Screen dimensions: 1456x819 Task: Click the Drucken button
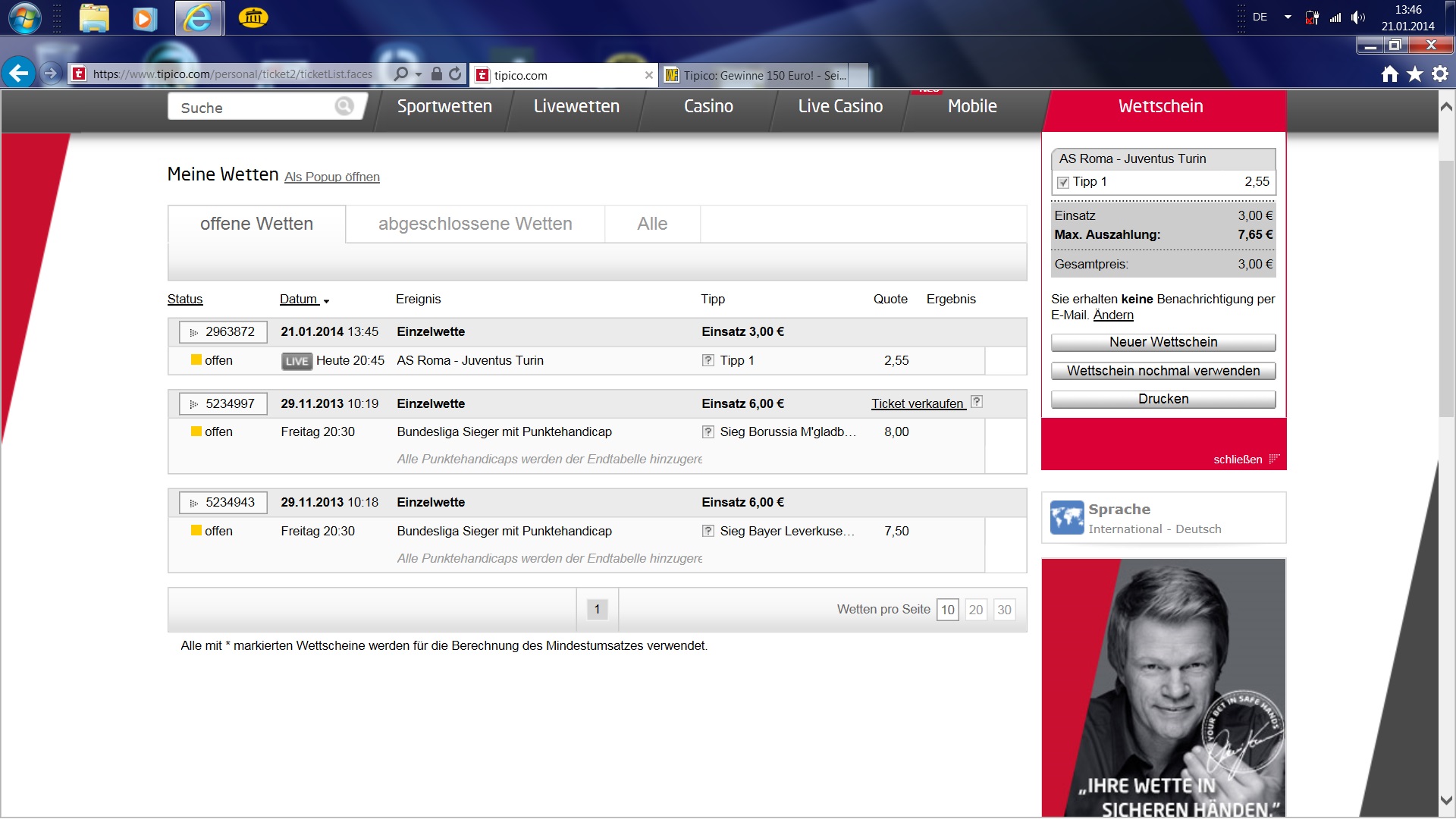tap(1163, 399)
